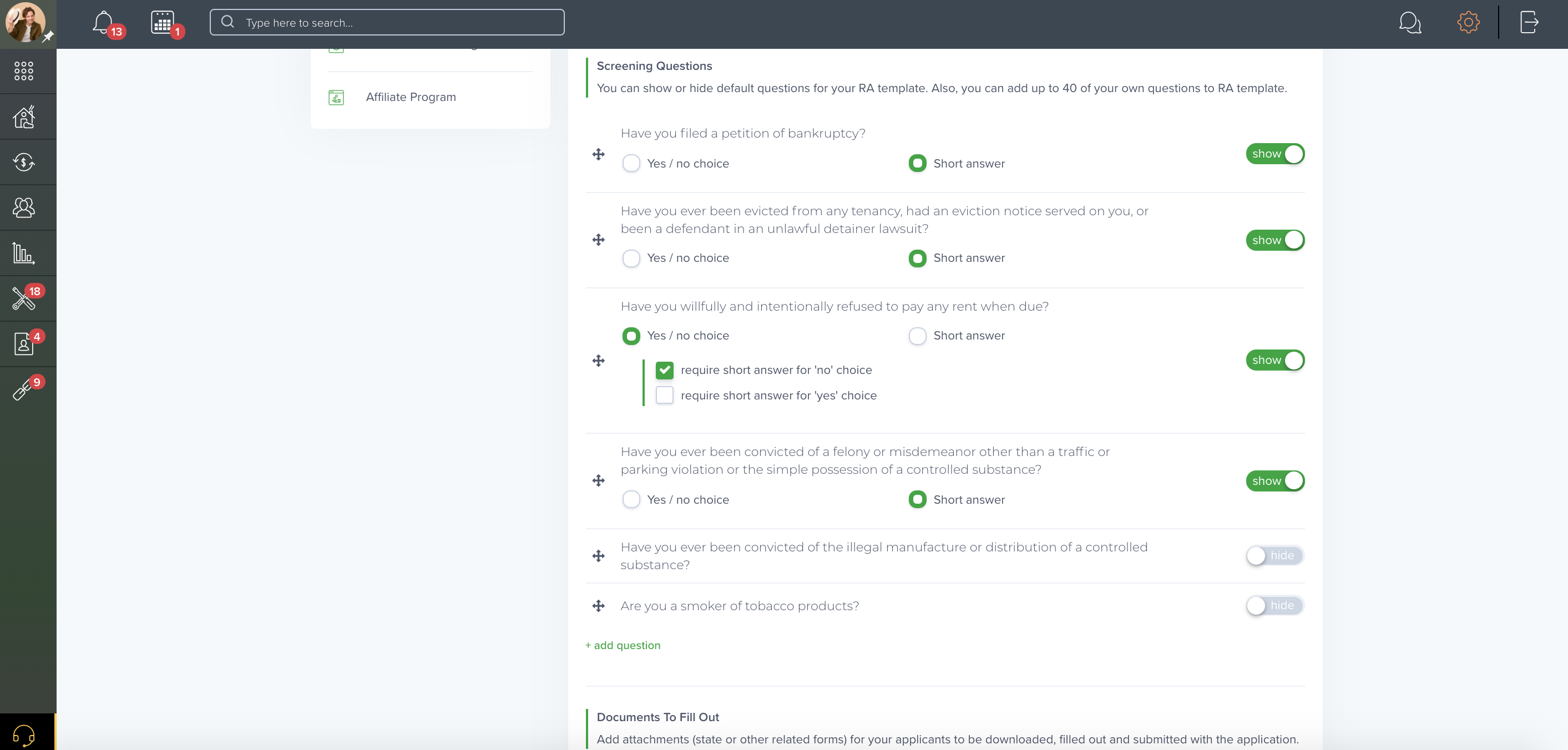Viewport: 1568px width, 750px height.
Task: Click the logout icon
Action: 1529,23
